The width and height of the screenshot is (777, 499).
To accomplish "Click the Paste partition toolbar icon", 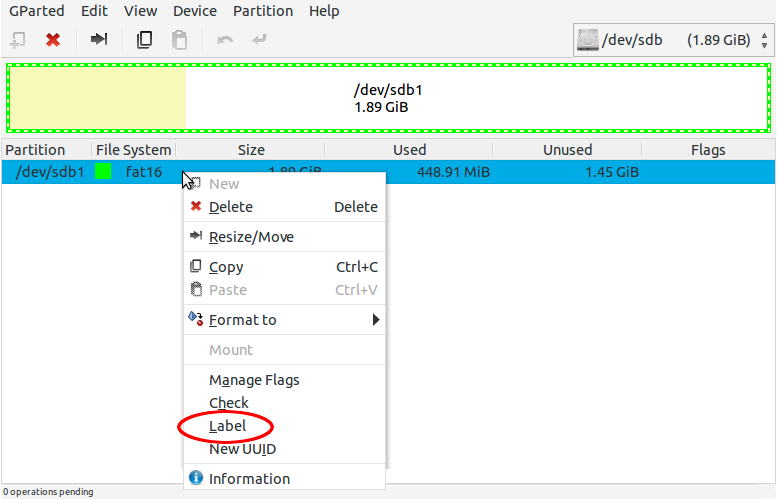I will click(179, 40).
